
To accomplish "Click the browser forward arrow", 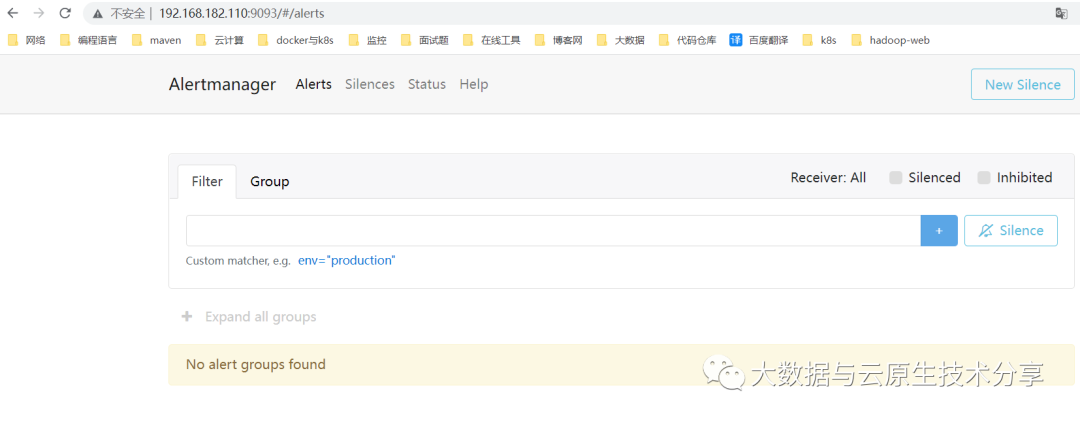I will tap(38, 14).
